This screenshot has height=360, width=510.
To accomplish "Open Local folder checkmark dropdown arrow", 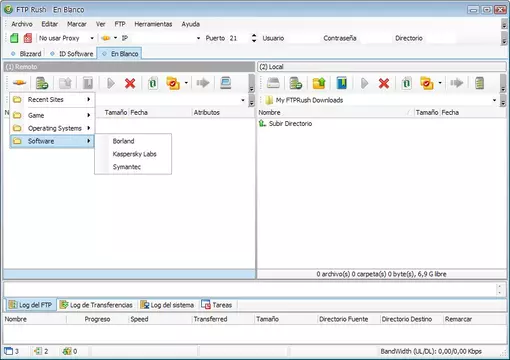I will tap(440, 83).
